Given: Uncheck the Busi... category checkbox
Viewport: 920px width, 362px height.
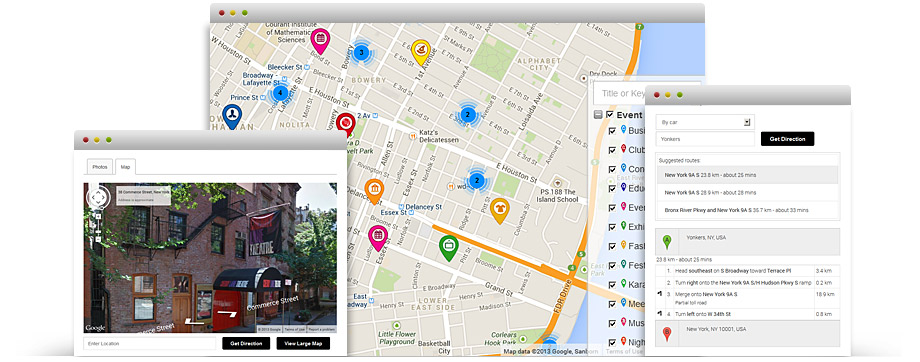Looking at the screenshot, I should [613, 131].
